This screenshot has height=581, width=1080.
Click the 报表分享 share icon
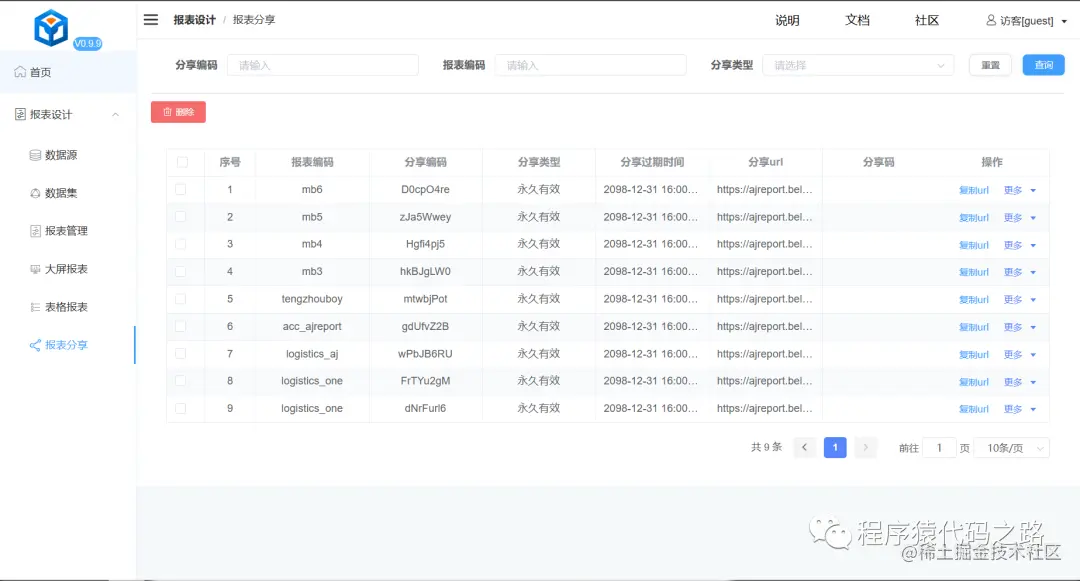pyautogui.click(x=35, y=345)
